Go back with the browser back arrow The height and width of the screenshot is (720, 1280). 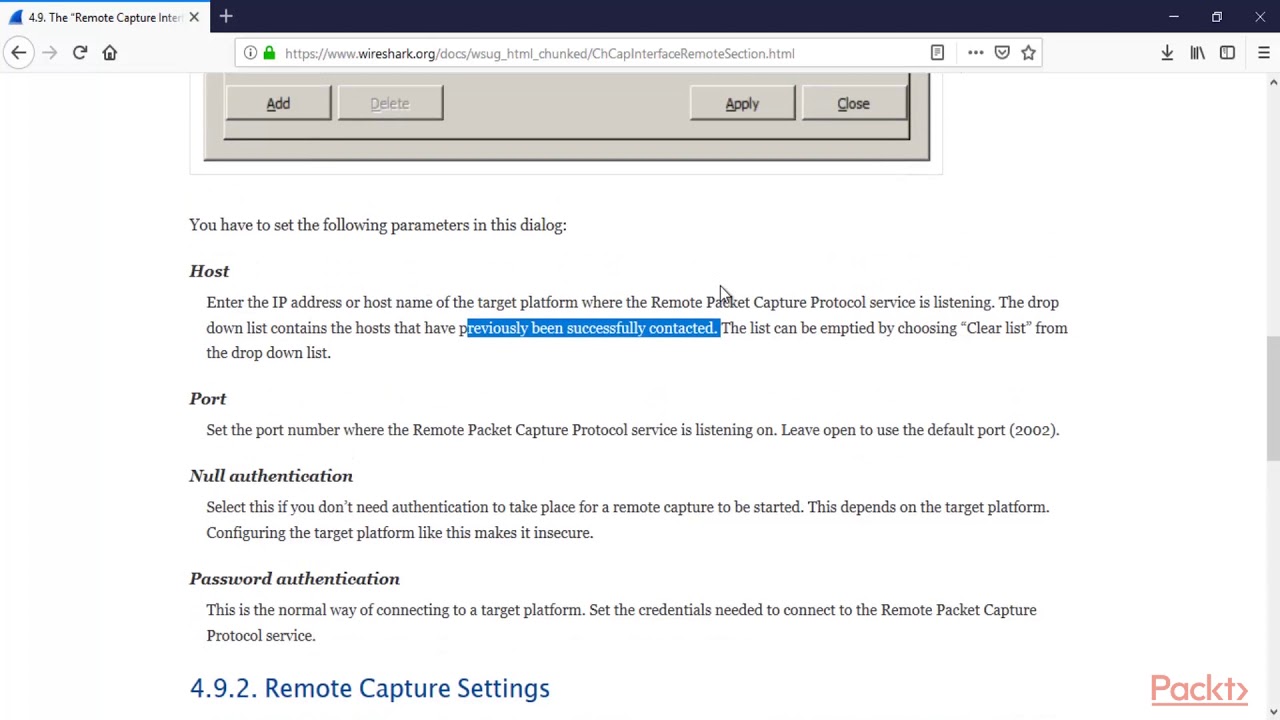[x=19, y=53]
